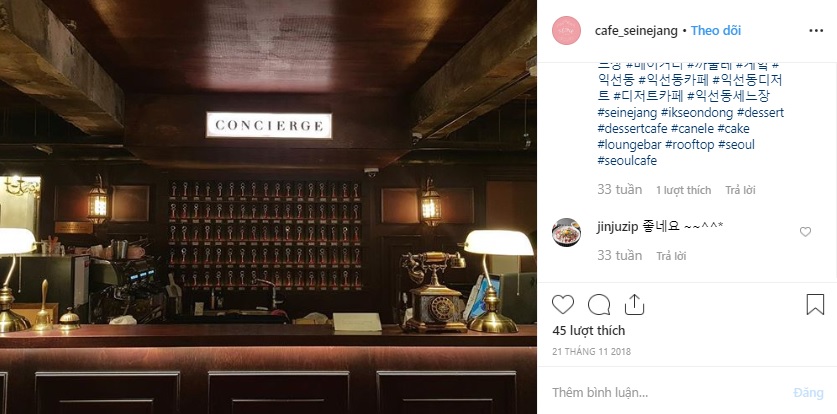Open cafe_seinejang username link
The image size is (837, 414).
pyautogui.click(x=636, y=30)
